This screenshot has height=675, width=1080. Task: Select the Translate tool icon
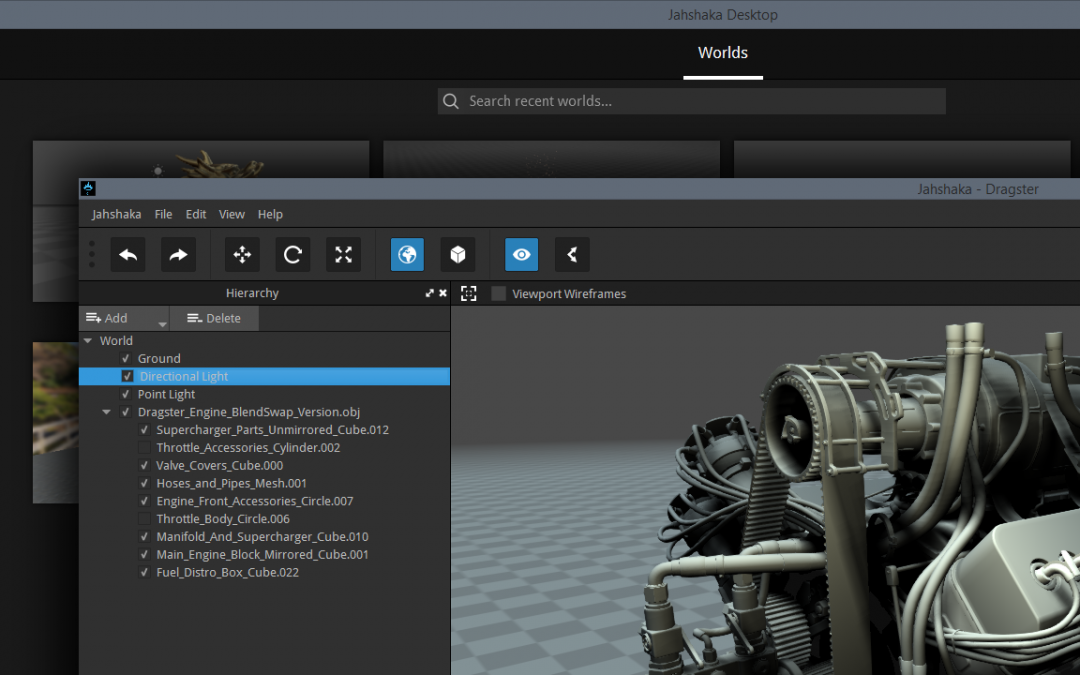pos(241,254)
